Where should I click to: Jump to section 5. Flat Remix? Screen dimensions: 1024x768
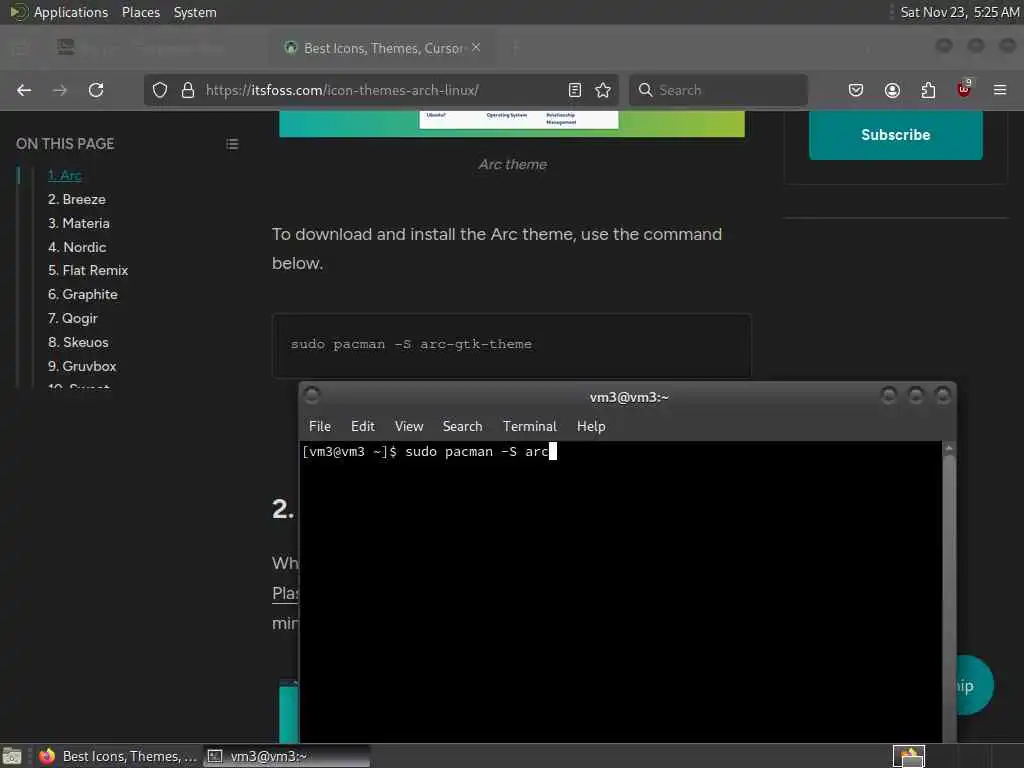88,270
